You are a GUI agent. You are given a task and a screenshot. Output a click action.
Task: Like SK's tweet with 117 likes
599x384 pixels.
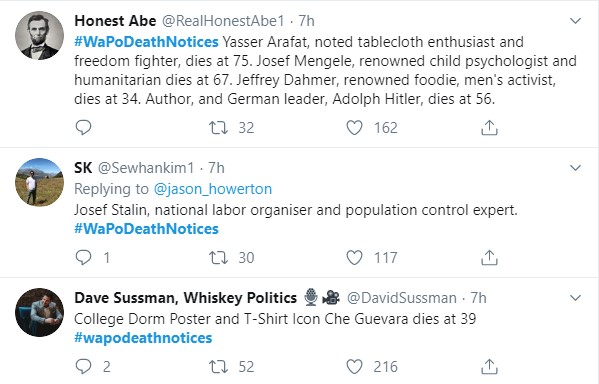[x=354, y=258]
